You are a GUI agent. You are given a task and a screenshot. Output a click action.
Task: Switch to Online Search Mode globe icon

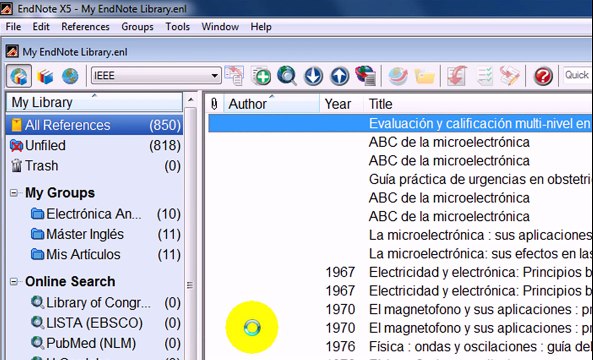[x=70, y=76]
